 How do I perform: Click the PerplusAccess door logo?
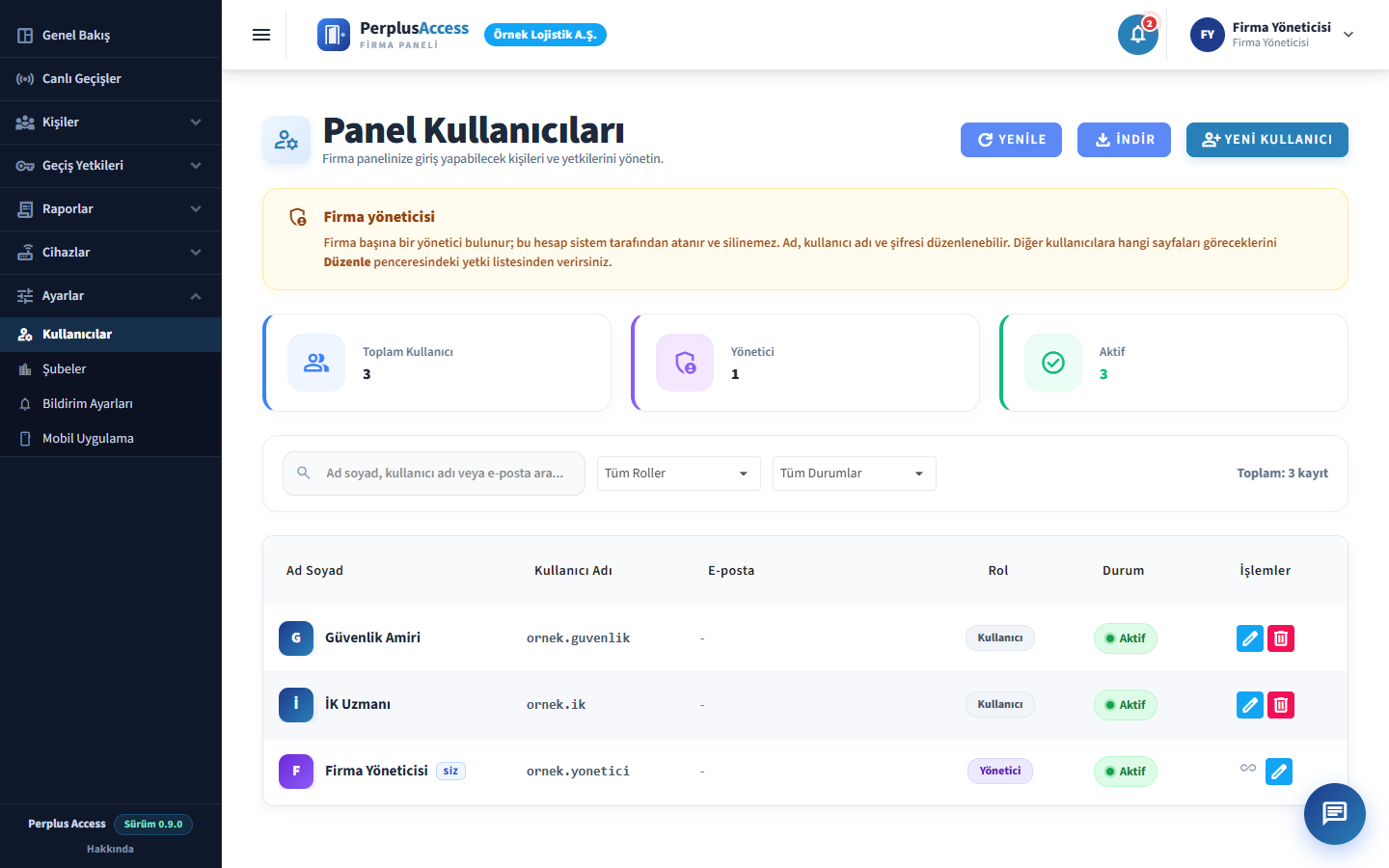(334, 35)
